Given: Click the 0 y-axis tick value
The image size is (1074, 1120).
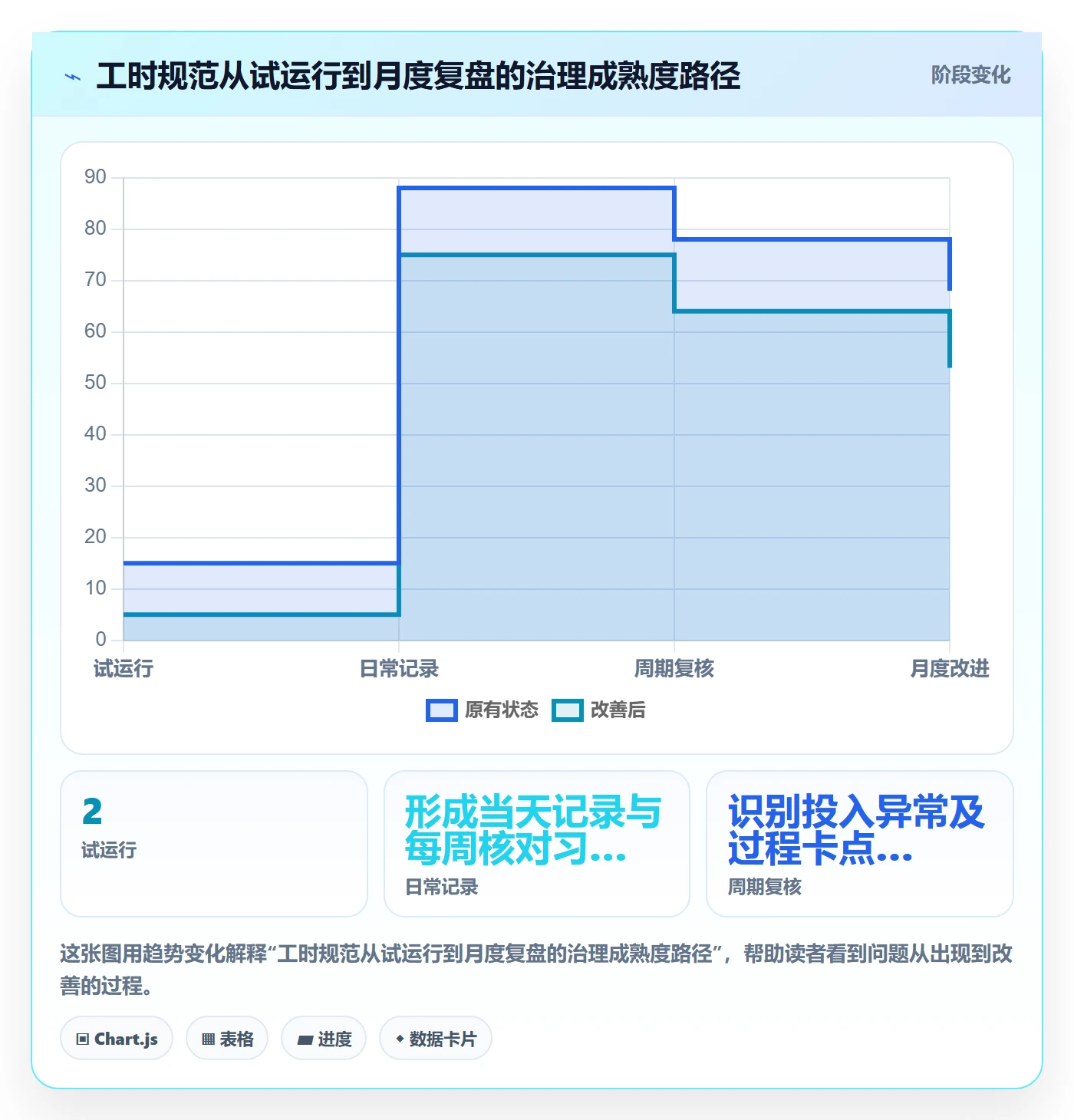Looking at the screenshot, I should (x=100, y=640).
